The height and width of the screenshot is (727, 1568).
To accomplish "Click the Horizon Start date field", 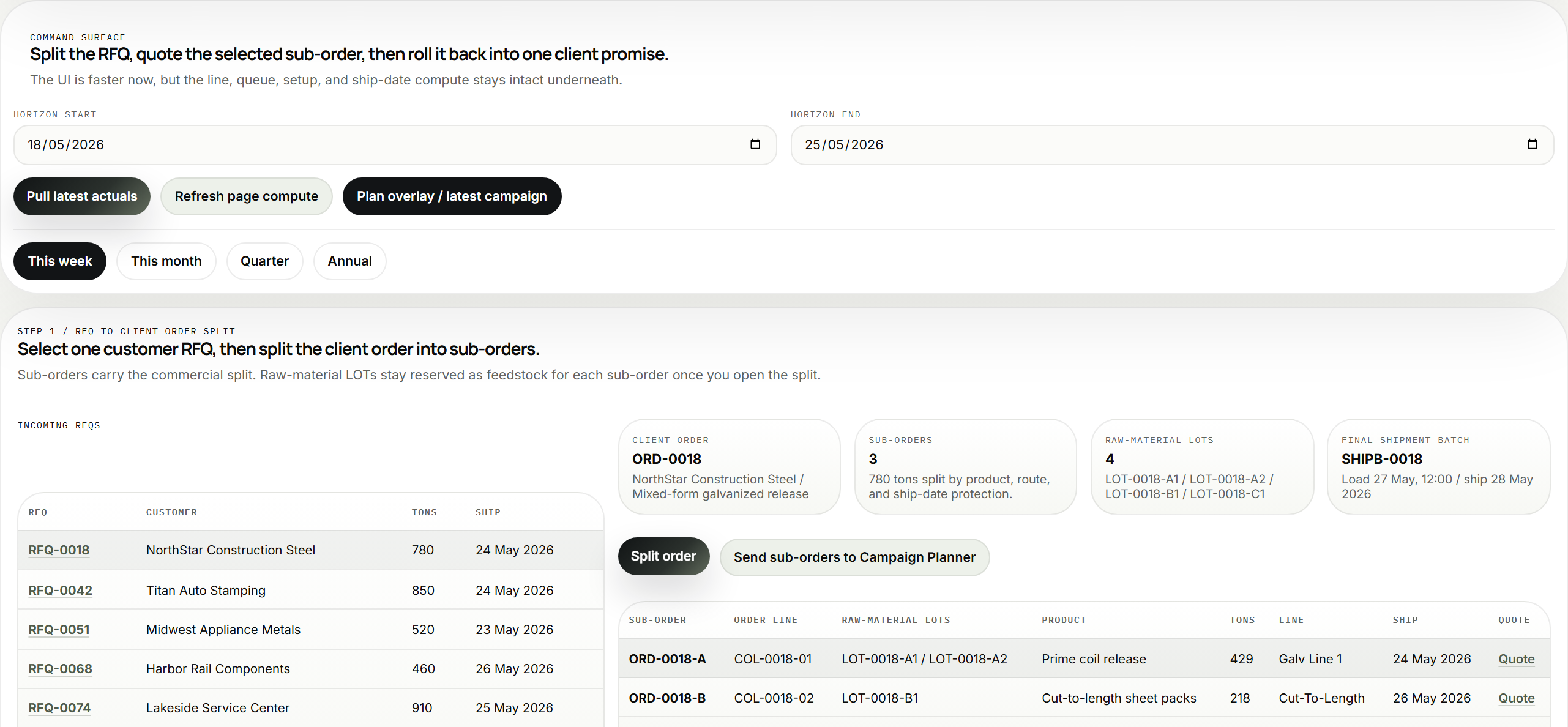I will [395, 145].
